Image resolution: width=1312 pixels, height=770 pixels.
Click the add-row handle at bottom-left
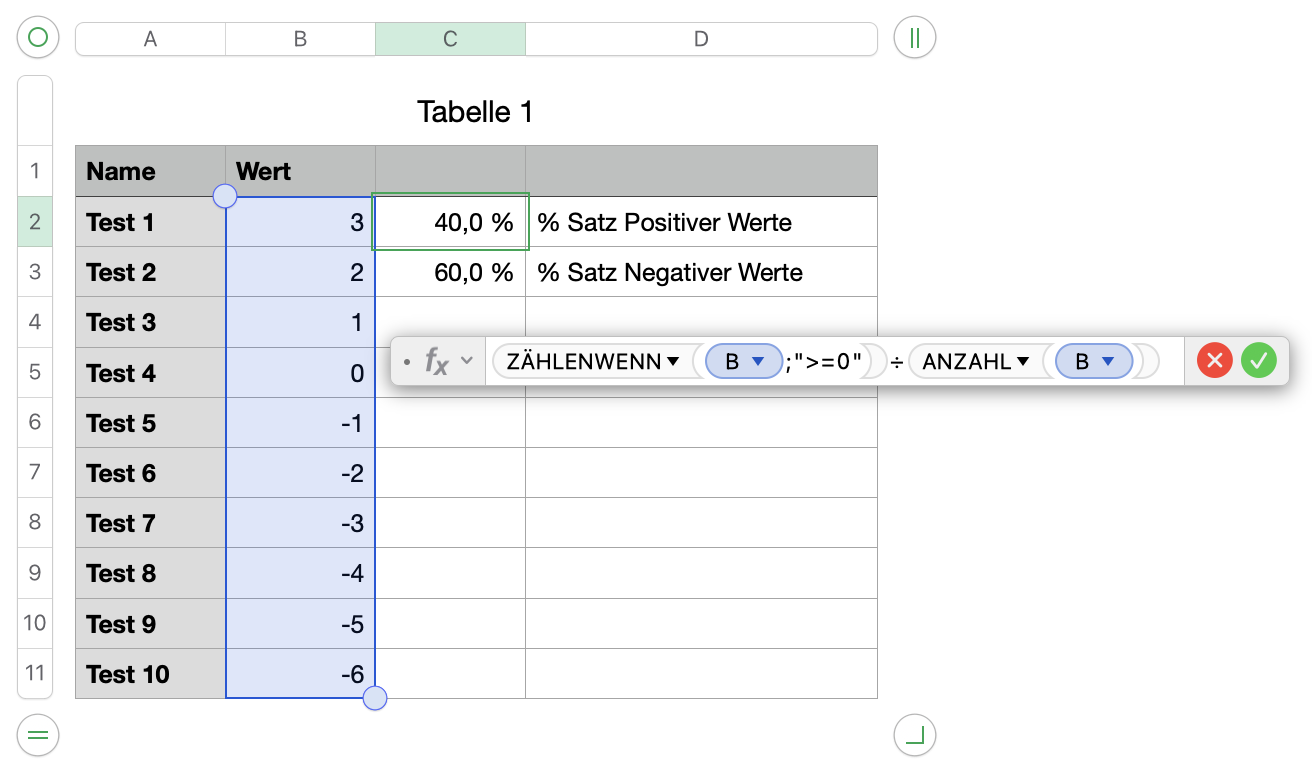[x=38, y=736]
